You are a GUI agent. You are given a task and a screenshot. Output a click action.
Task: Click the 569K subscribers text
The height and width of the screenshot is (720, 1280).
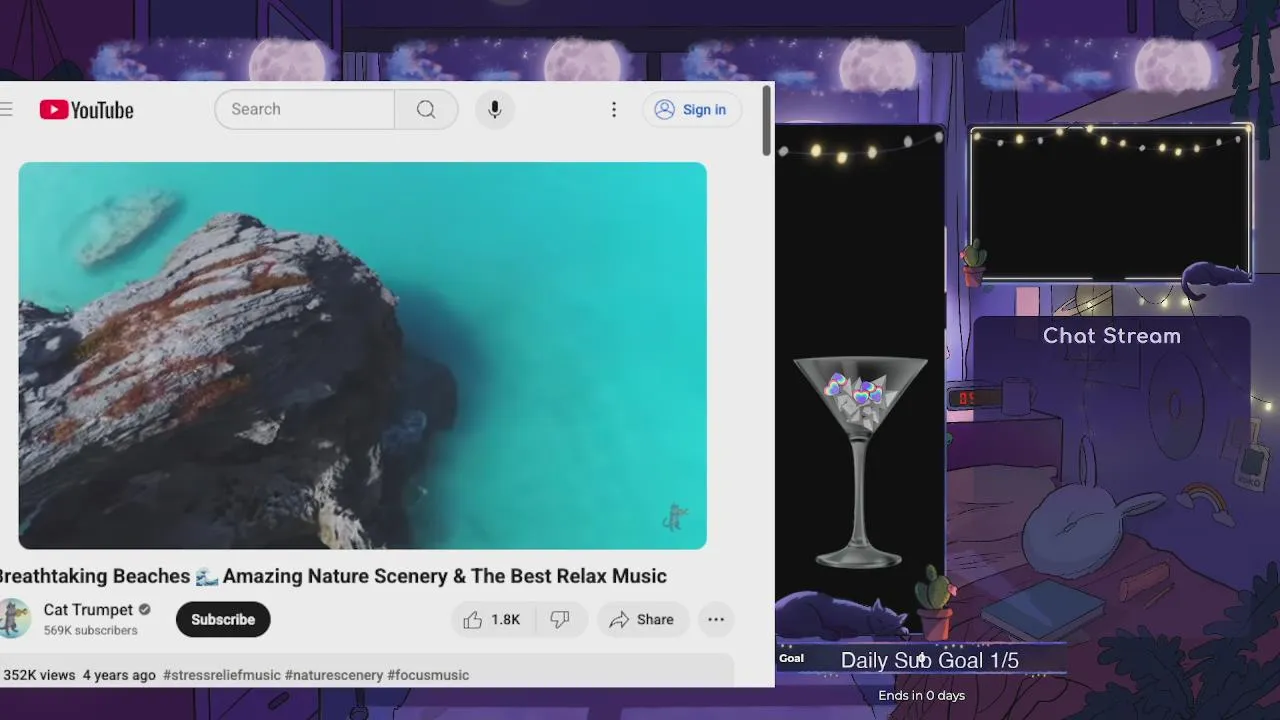[x=91, y=631]
